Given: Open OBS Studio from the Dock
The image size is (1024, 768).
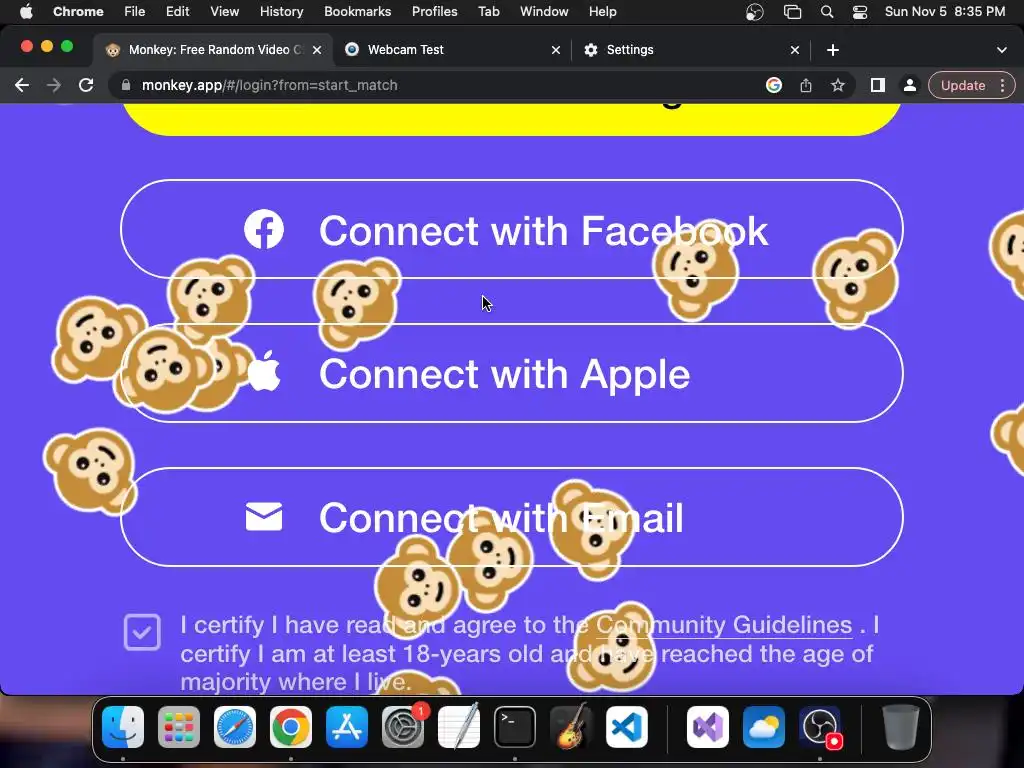Looking at the screenshot, I should 820,727.
